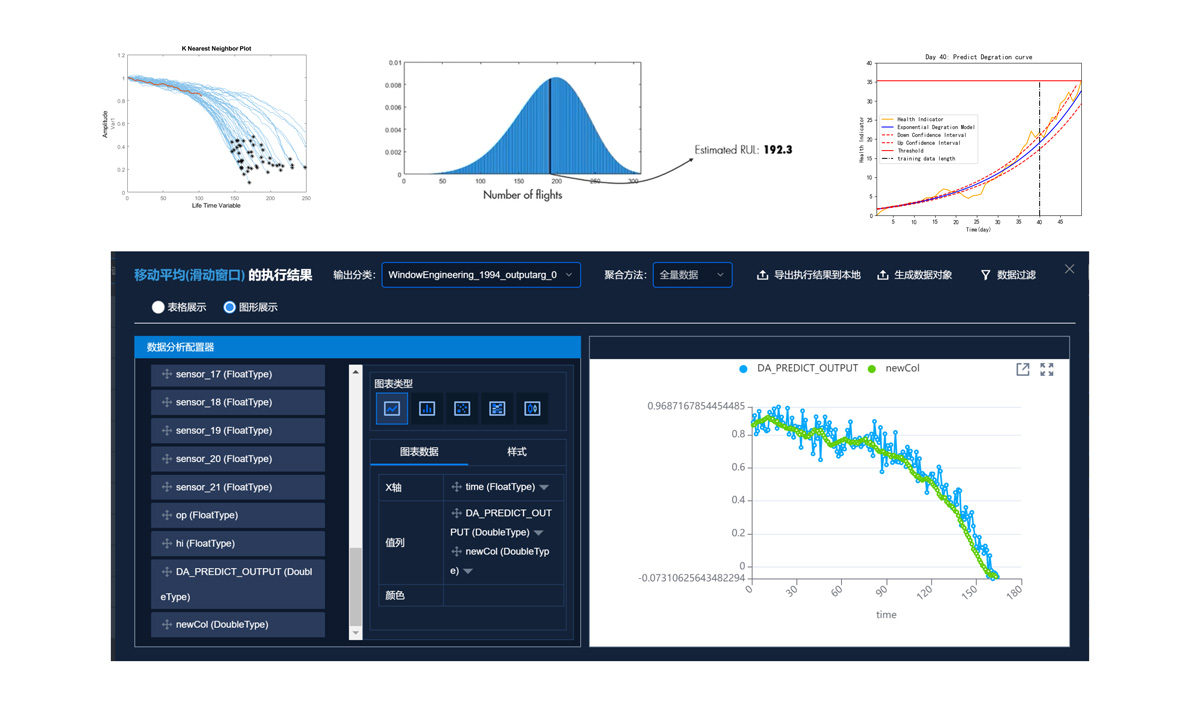This screenshot has width=1200, height=701.
Task: Select hi (FloatType) field
Action: pyautogui.click(x=238, y=543)
